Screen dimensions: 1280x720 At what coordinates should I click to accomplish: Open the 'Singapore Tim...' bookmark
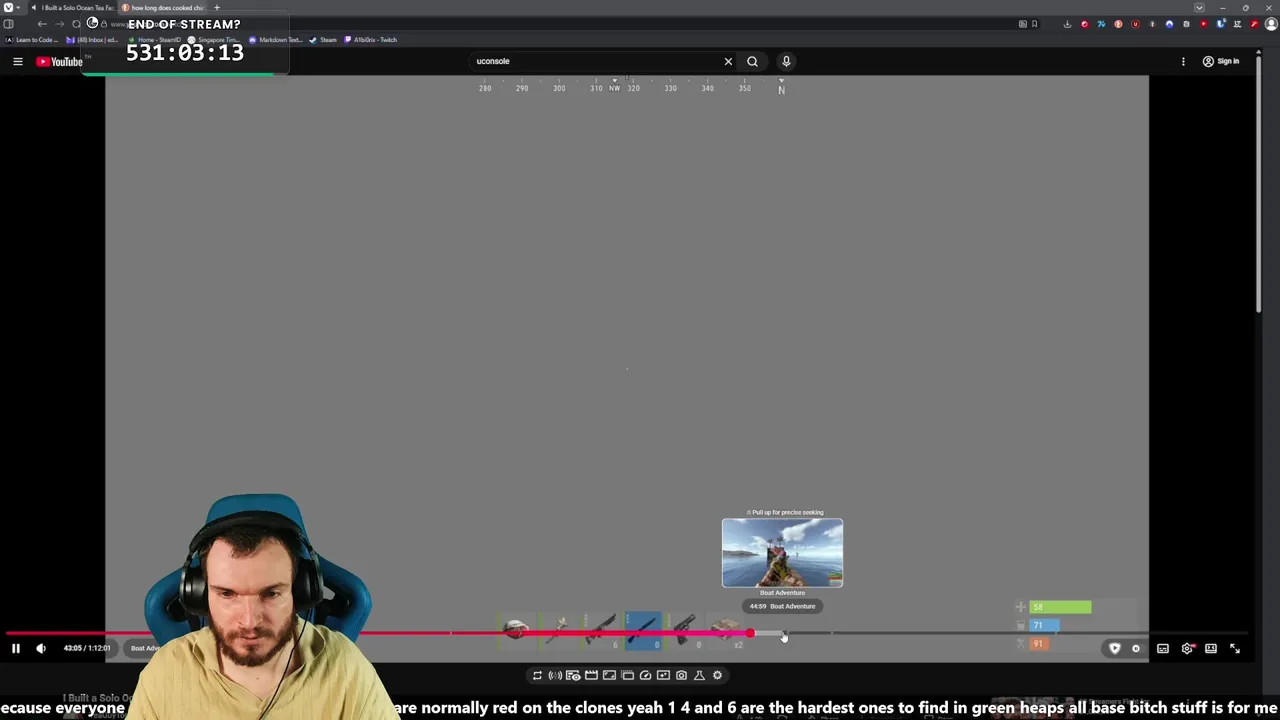[x=215, y=40]
